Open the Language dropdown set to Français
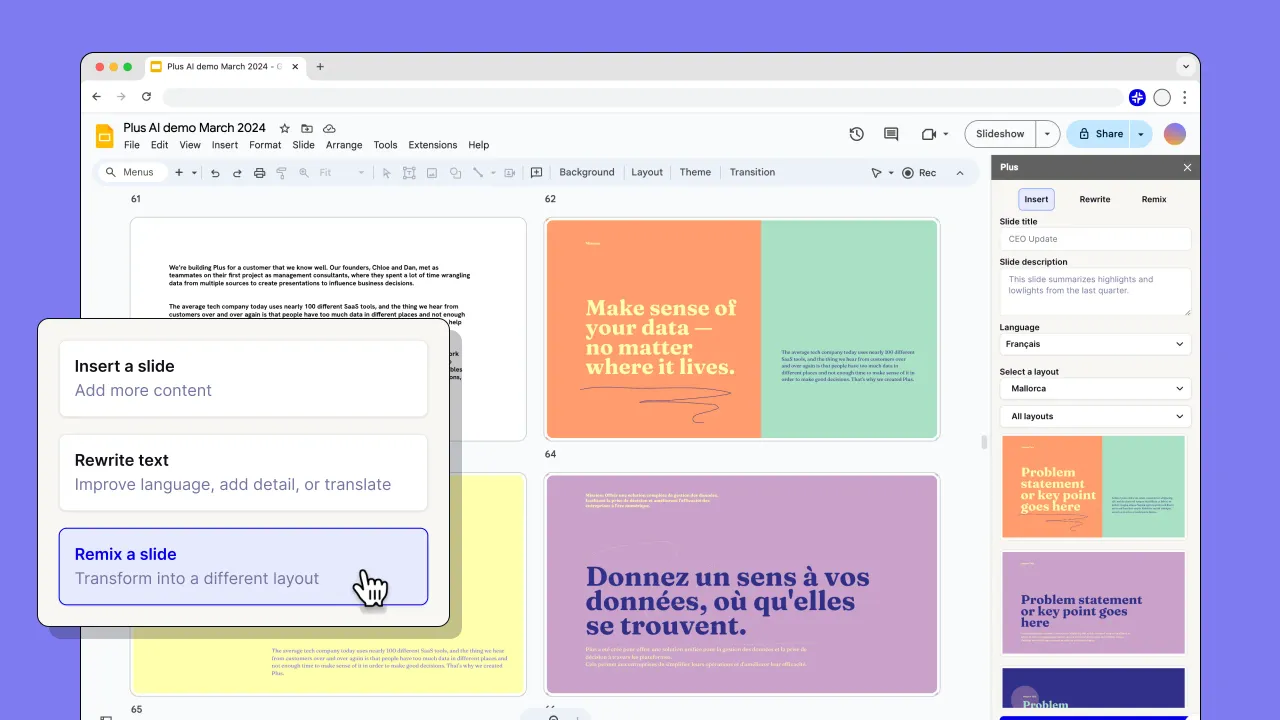Viewport: 1280px width, 720px height. coord(1095,344)
